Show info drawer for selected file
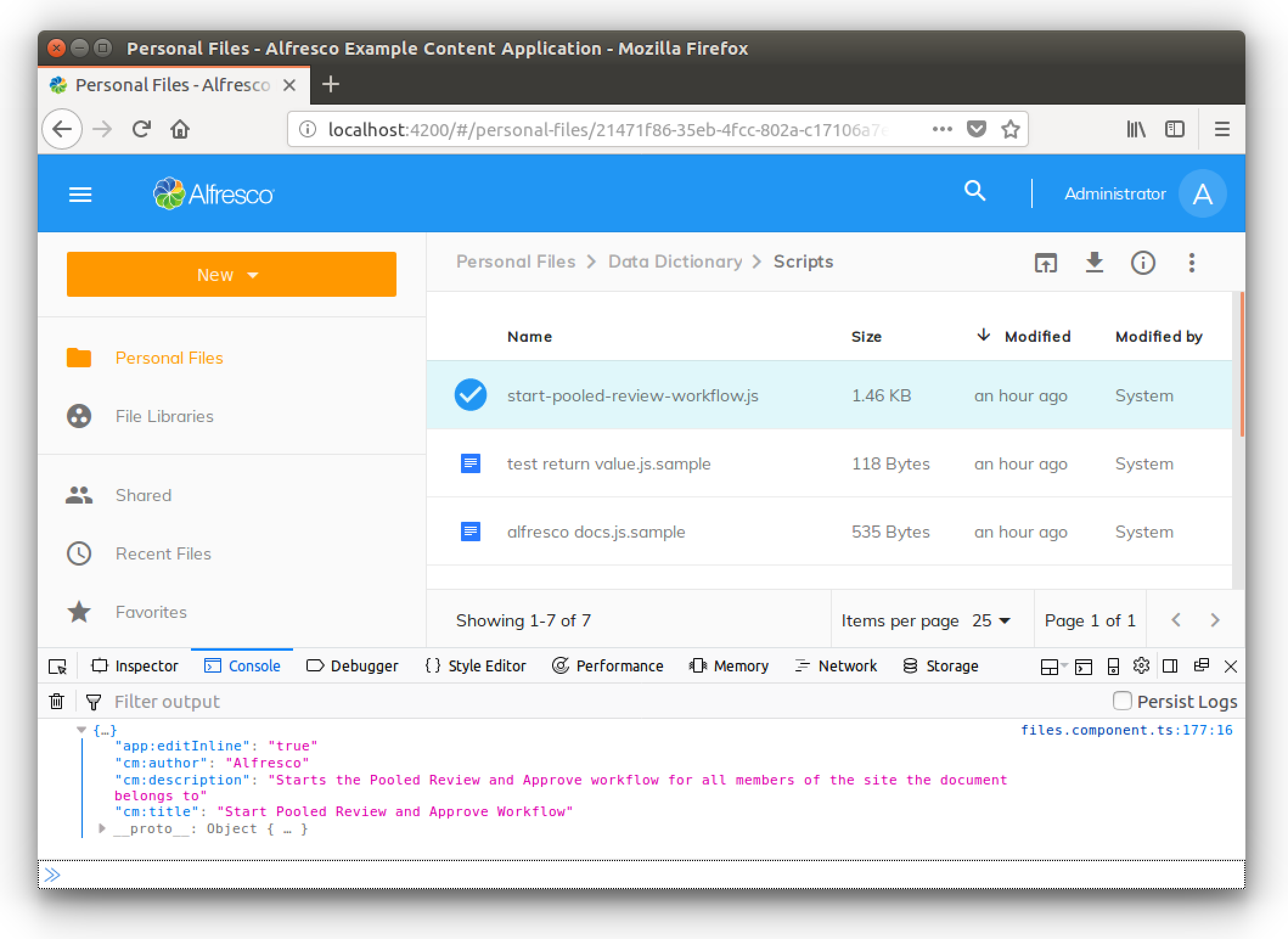The width and height of the screenshot is (1288, 939). (x=1143, y=263)
